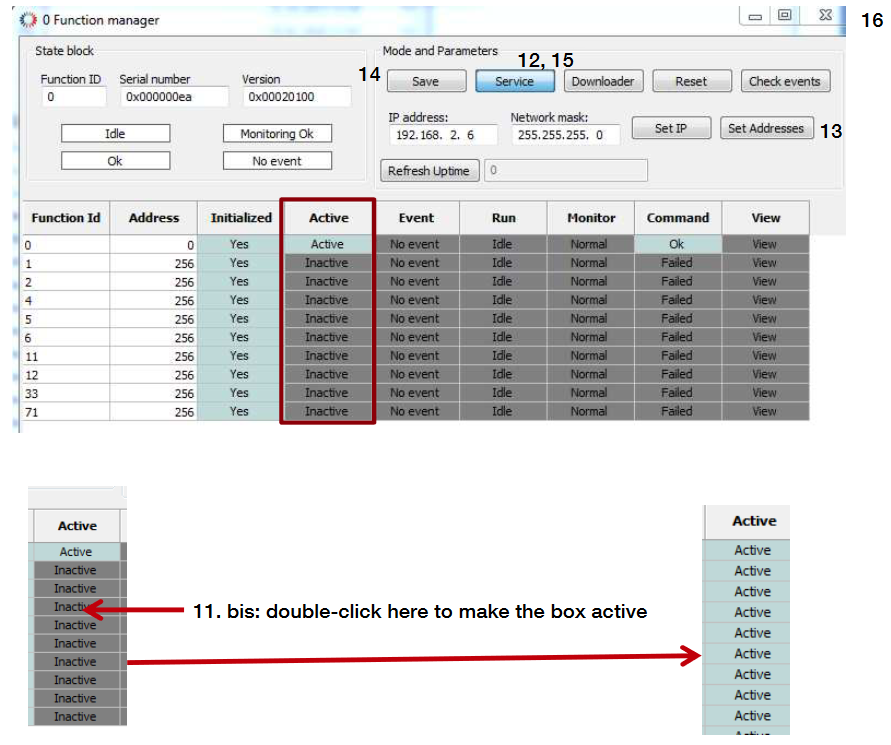Click the Save button
891x745 pixels.
(x=425, y=82)
